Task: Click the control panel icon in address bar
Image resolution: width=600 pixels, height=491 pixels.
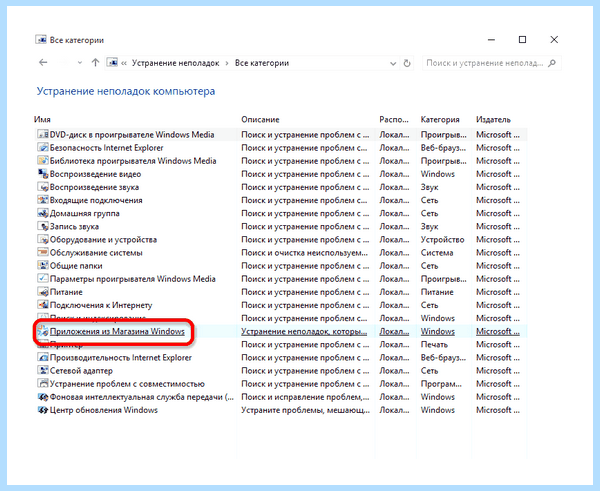Action: coord(112,62)
